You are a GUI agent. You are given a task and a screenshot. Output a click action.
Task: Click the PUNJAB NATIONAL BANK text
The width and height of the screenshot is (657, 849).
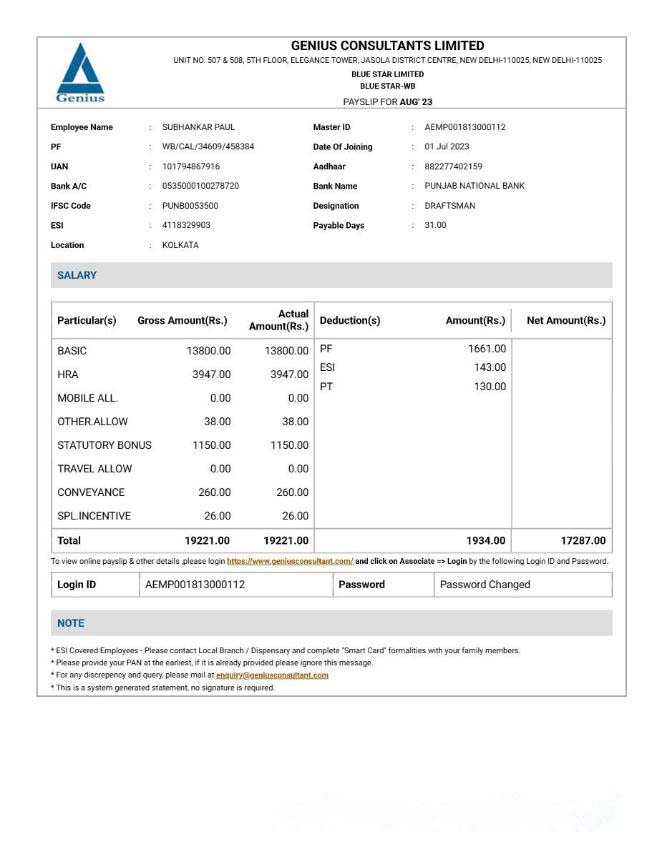[x=474, y=186]
